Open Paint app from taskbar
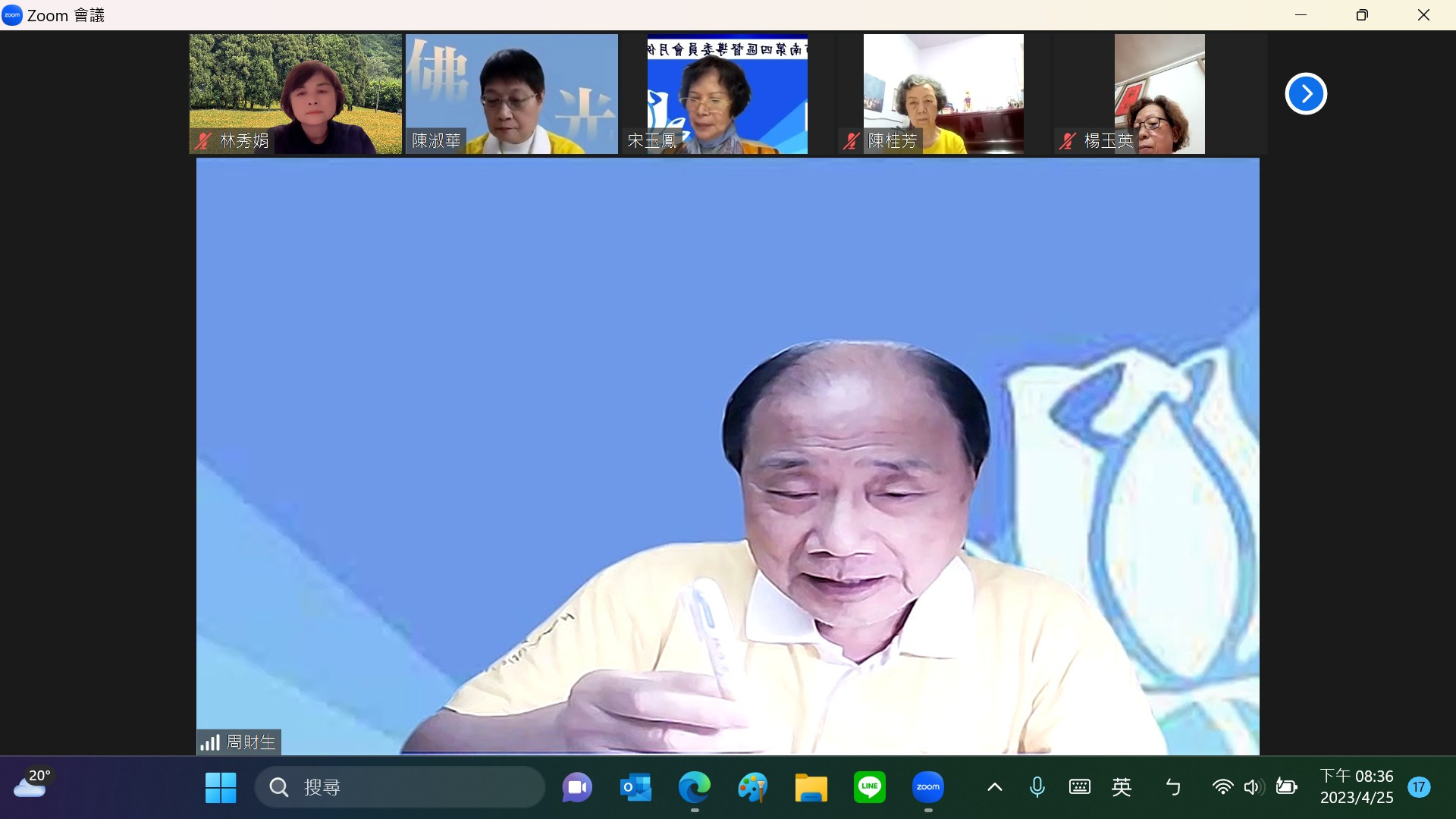 point(752,787)
